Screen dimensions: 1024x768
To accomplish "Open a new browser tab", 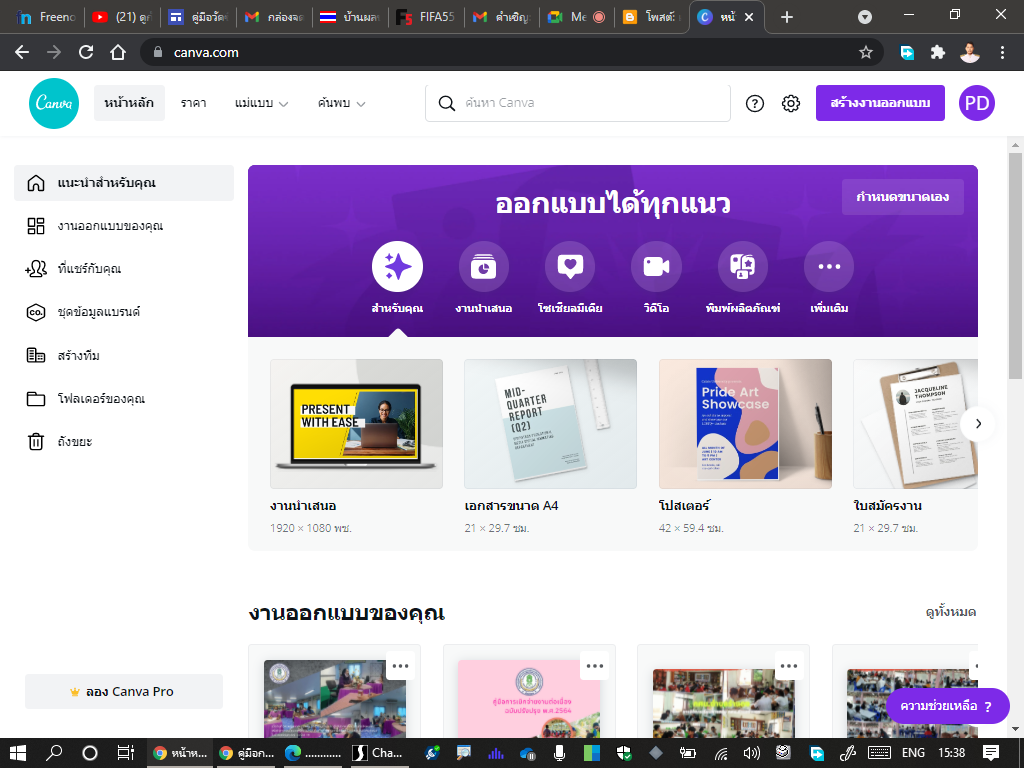I will [x=787, y=17].
